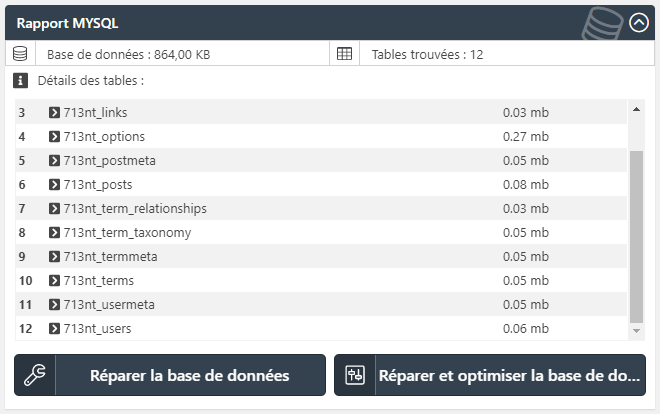
Task: Expand the 713nt_options table details
Action: coord(54,136)
